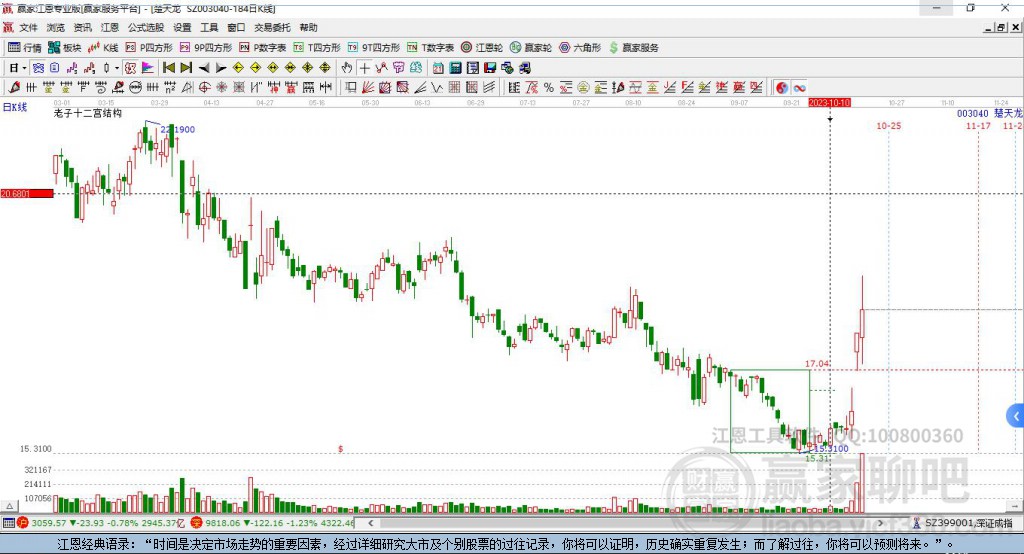Select the red Gann fan lines tool
Image resolution: width=1024 pixels, height=554 pixels.
click(x=368, y=88)
